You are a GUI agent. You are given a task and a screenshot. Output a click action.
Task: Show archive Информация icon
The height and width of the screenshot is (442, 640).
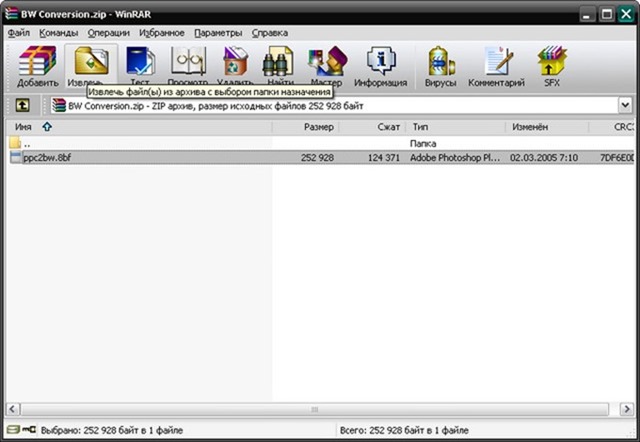tap(381, 60)
